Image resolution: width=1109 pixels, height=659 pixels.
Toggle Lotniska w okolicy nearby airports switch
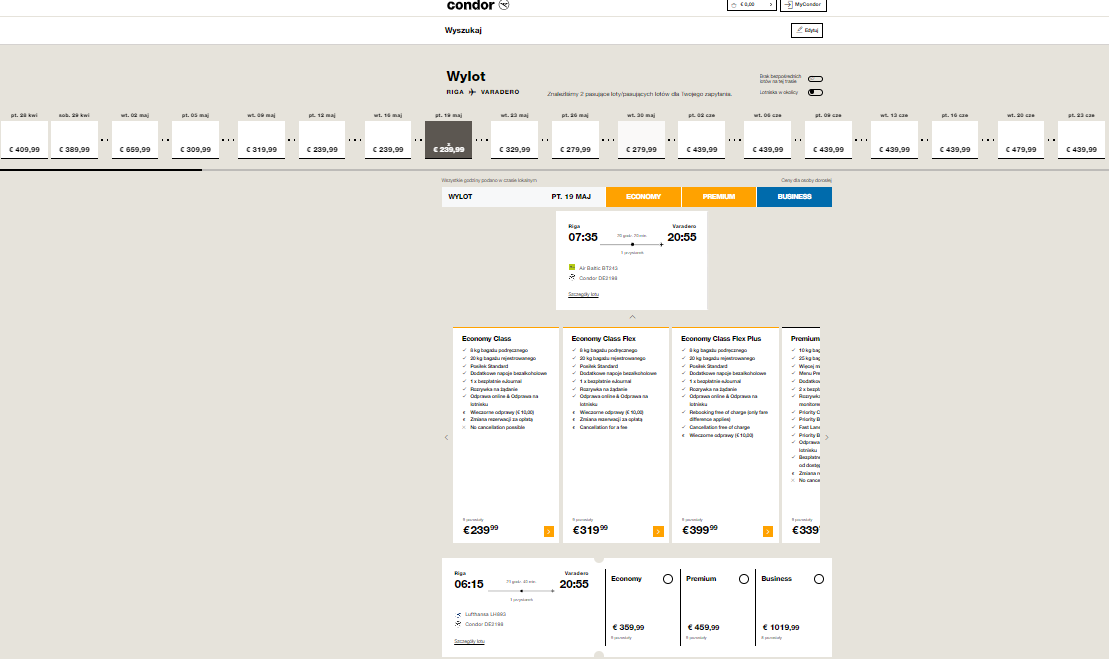point(815,93)
